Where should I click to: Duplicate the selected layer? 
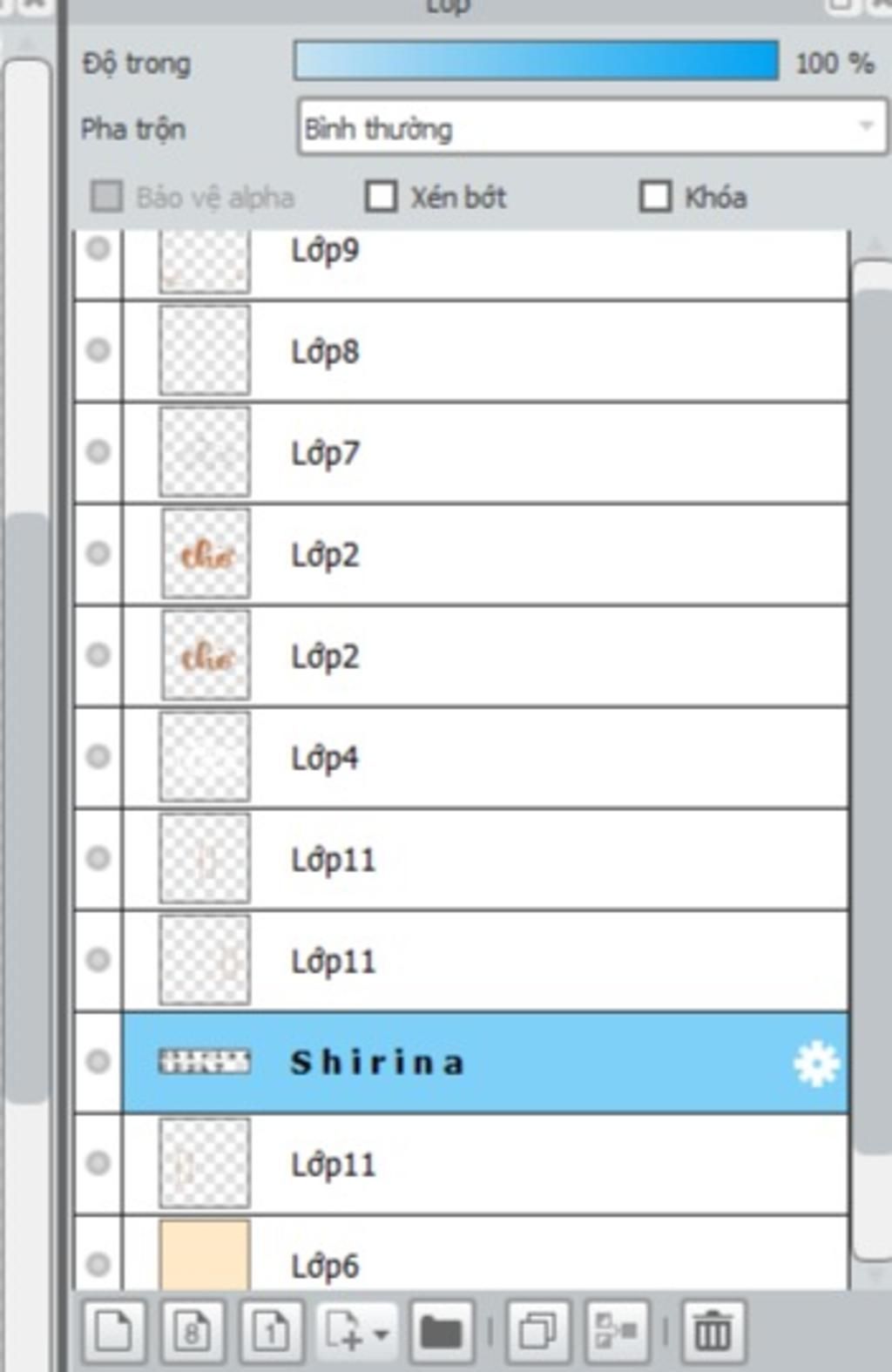pos(537,1331)
